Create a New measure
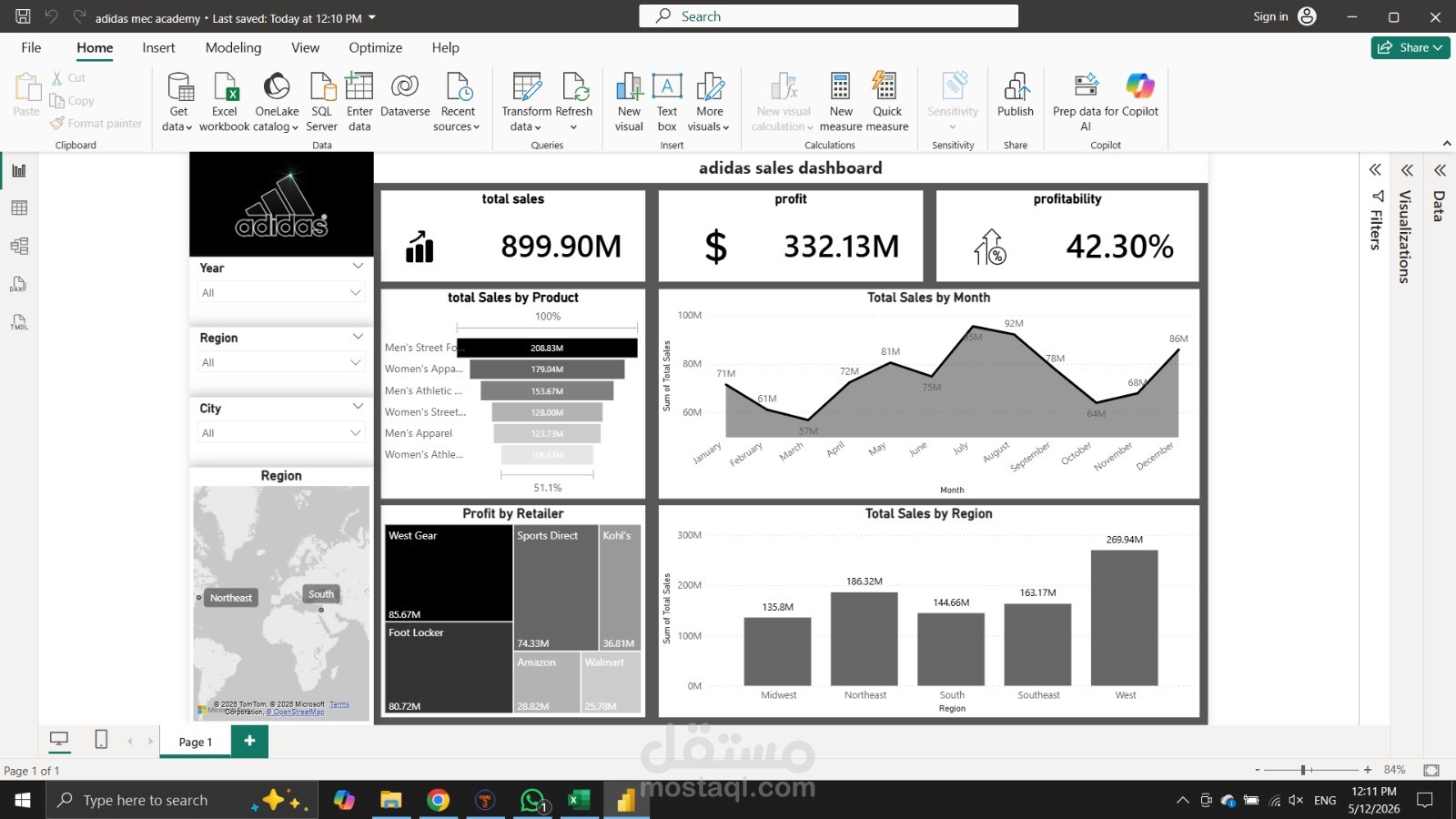Screen dimensions: 1456x819 pyautogui.click(x=841, y=101)
